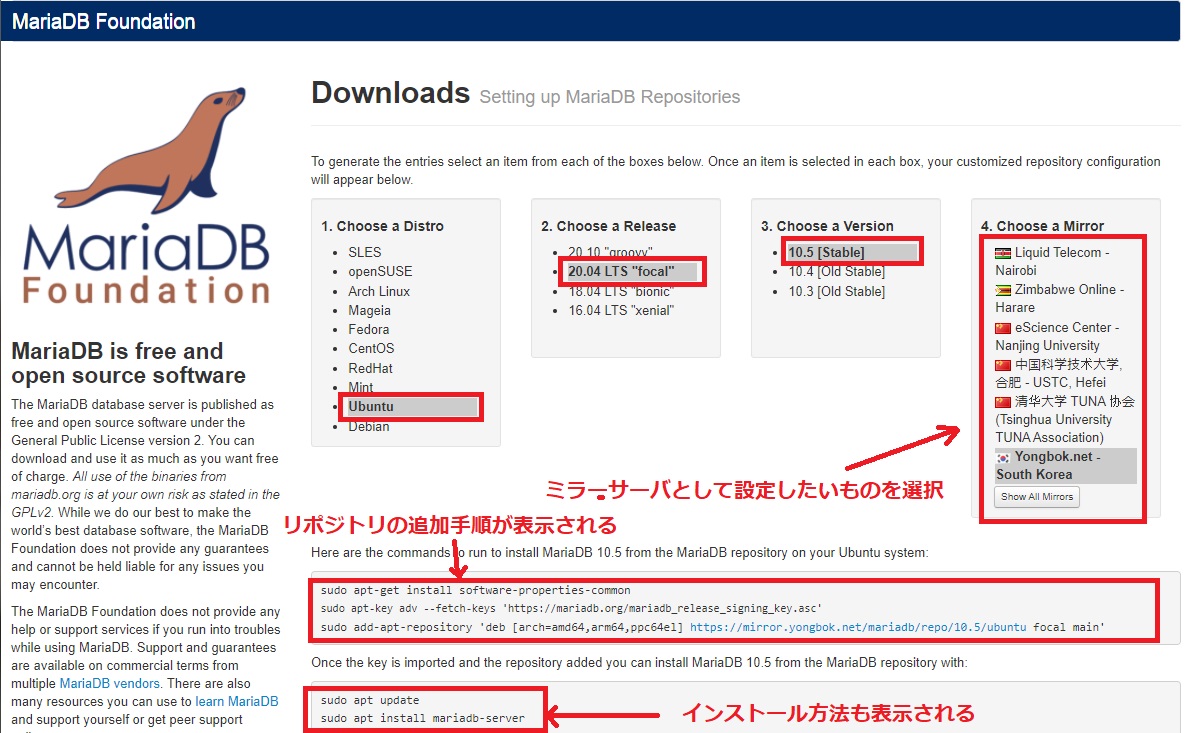Select the 20.04 LTS "focal" release
The width and height of the screenshot is (1187, 733).
coord(633,271)
